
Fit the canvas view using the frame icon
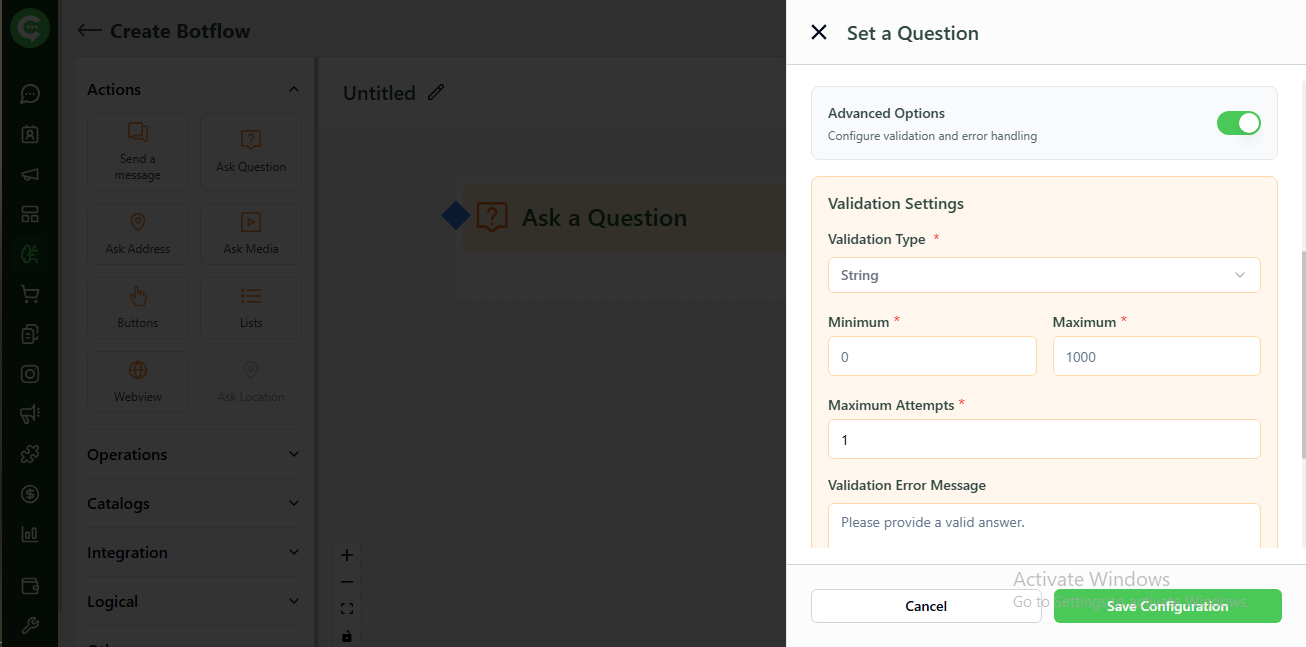[x=347, y=608]
